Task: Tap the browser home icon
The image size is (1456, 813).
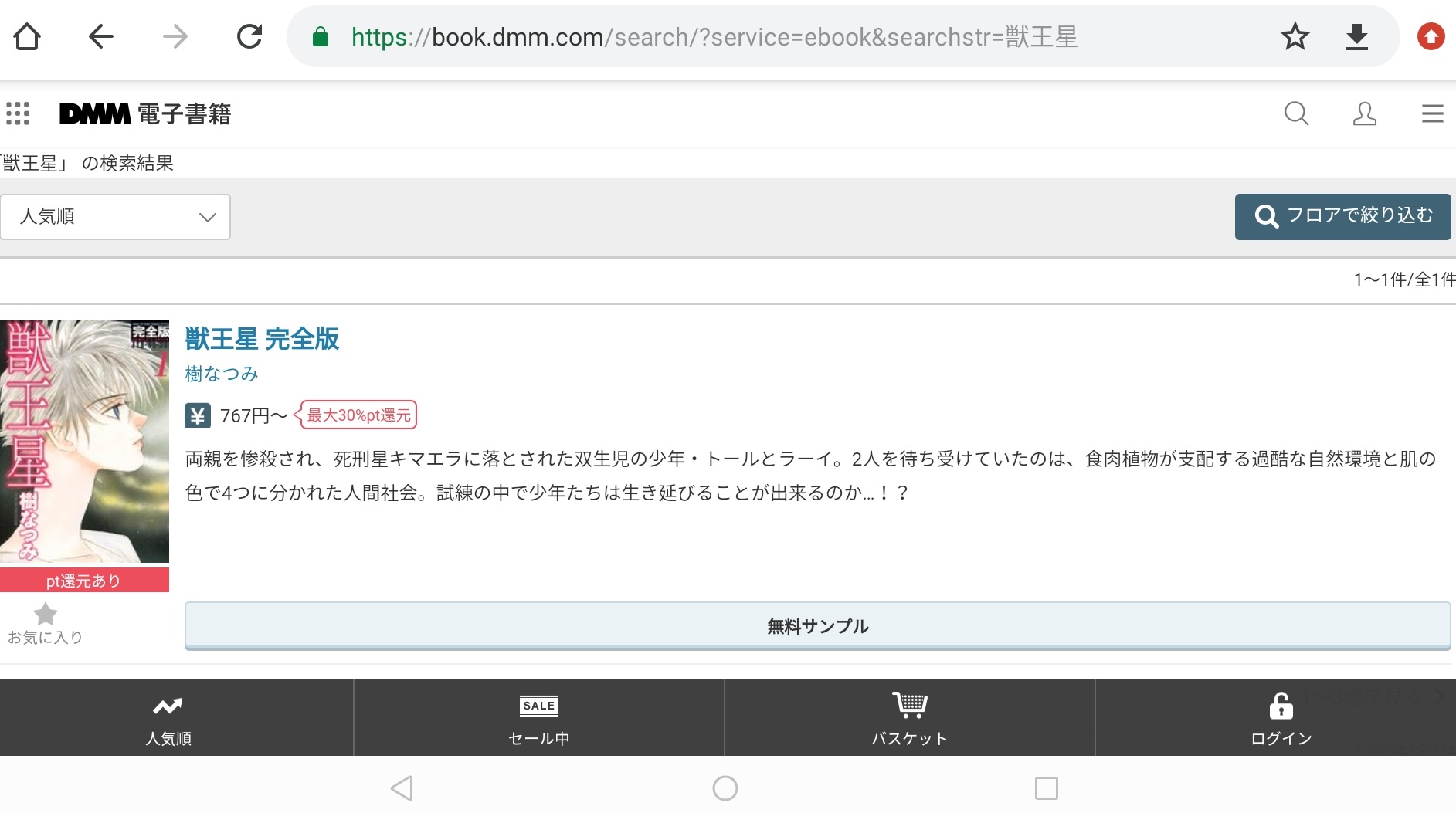Action: point(27,36)
